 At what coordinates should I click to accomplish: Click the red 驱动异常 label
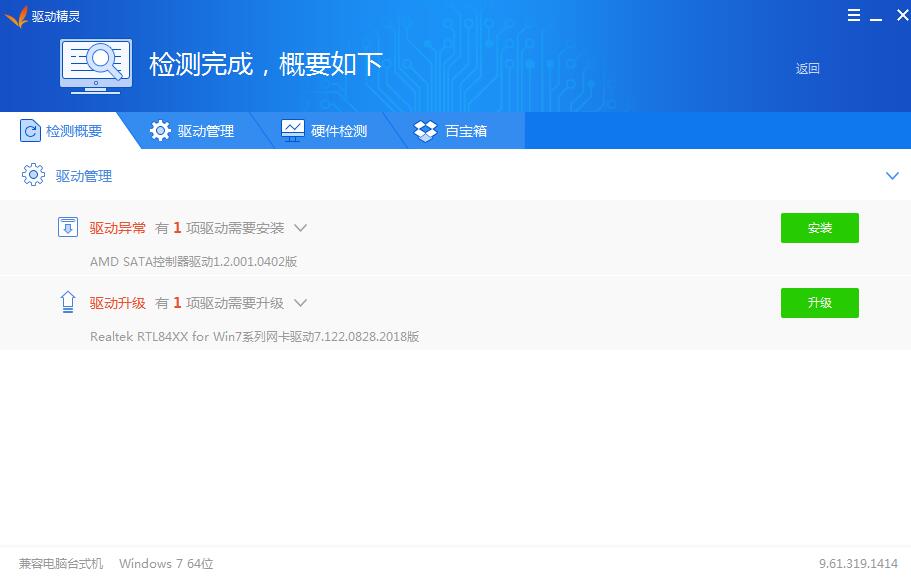click(x=117, y=228)
